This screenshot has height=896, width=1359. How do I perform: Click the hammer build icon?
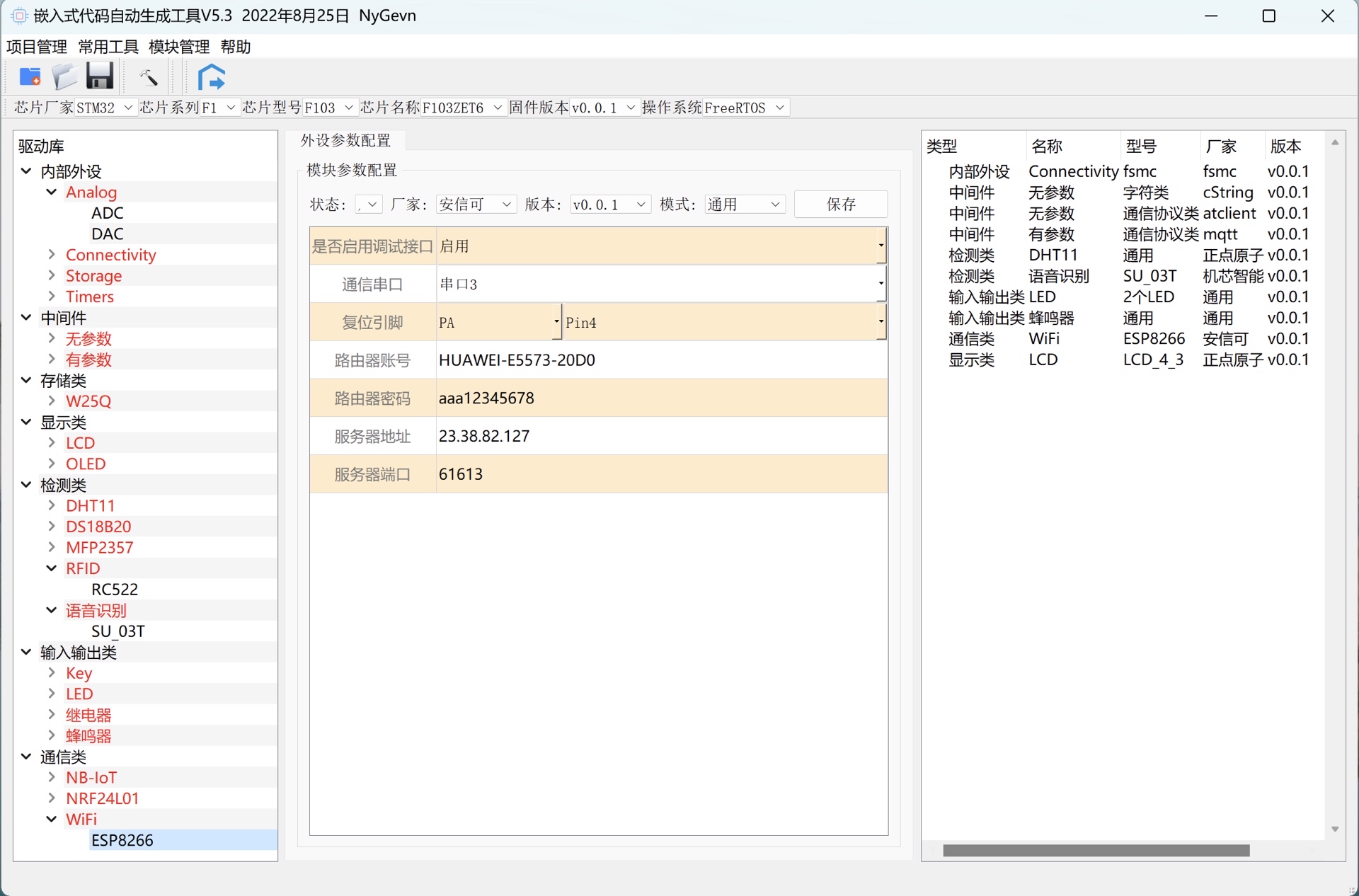click(x=149, y=76)
